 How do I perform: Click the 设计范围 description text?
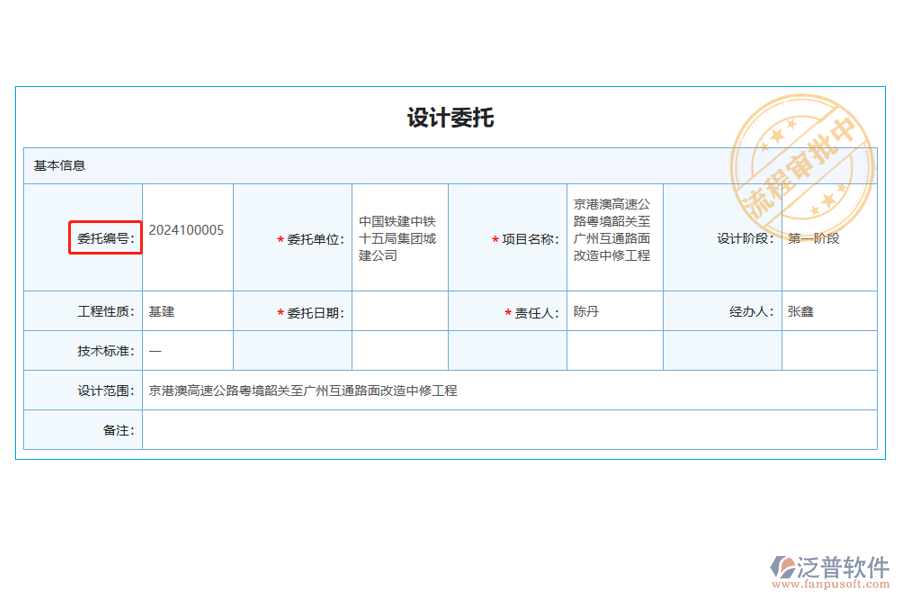coord(302,390)
